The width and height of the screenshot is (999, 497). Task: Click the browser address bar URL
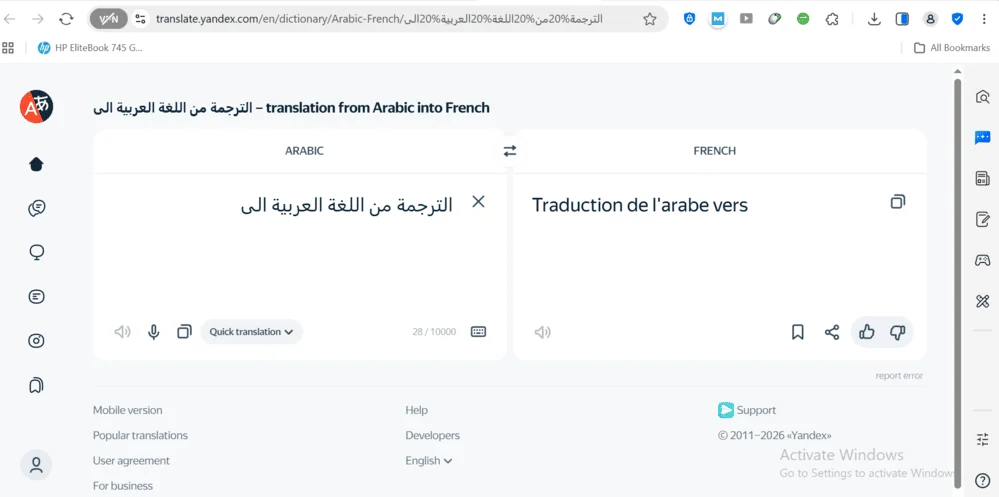coord(379,19)
